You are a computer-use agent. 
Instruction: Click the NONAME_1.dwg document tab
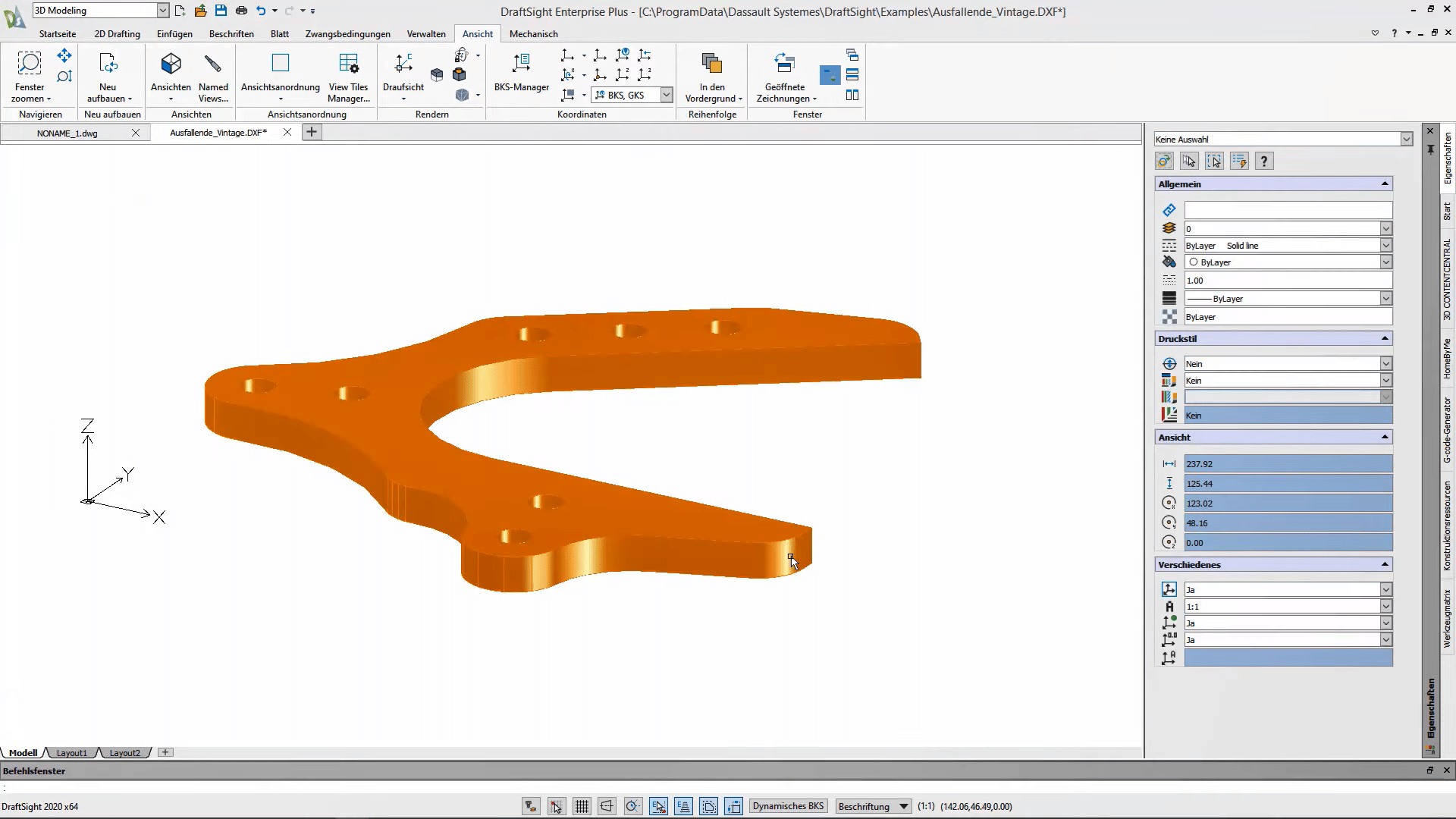point(67,133)
